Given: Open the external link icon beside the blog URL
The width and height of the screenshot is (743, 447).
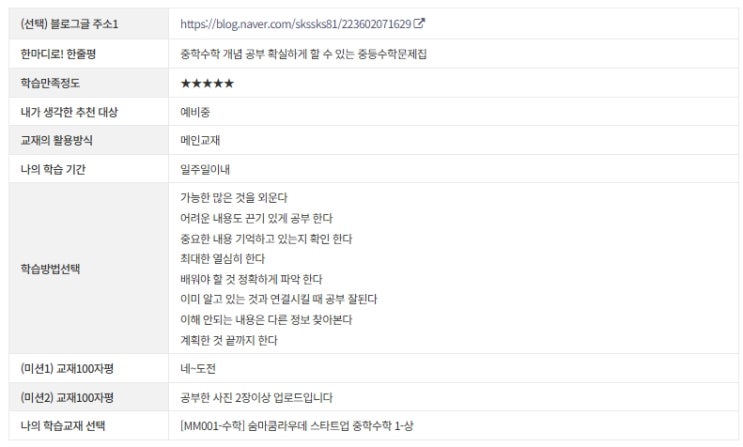Looking at the screenshot, I should pos(419,23).
